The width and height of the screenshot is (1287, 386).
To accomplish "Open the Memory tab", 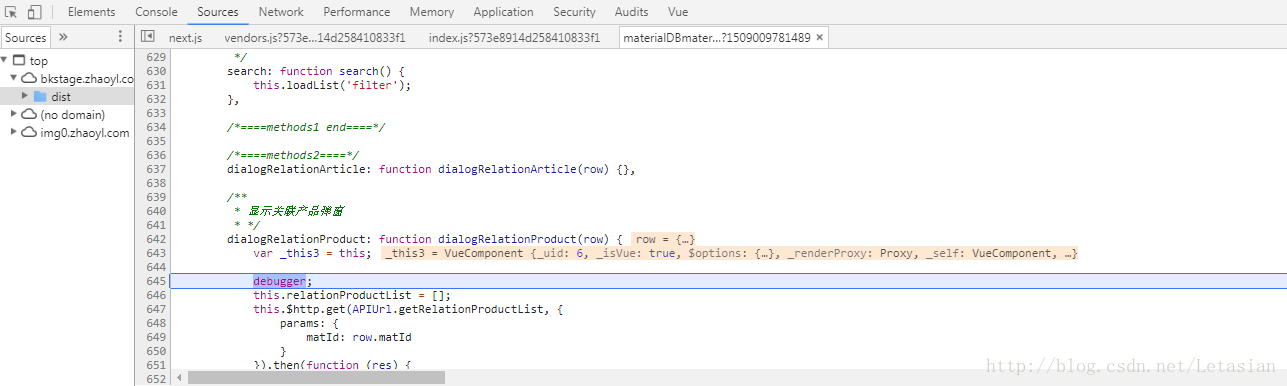I will (432, 12).
